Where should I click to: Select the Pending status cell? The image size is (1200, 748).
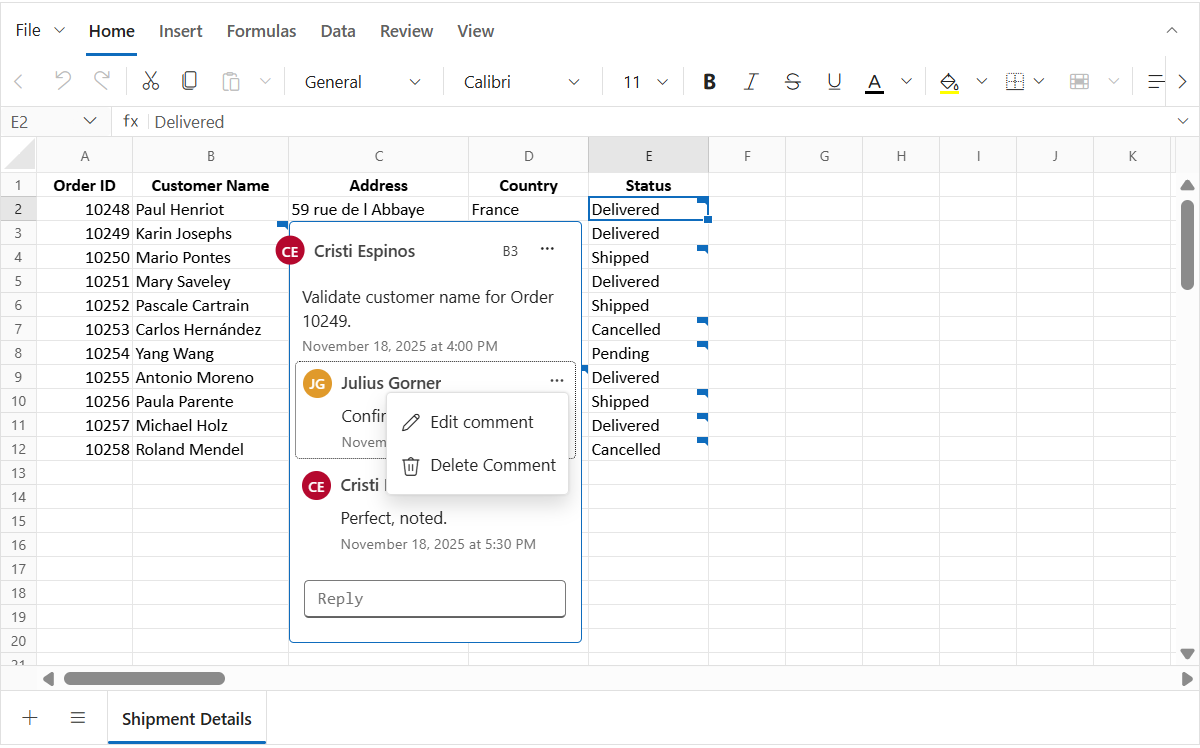pyautogui.click(x=648, y=353)
